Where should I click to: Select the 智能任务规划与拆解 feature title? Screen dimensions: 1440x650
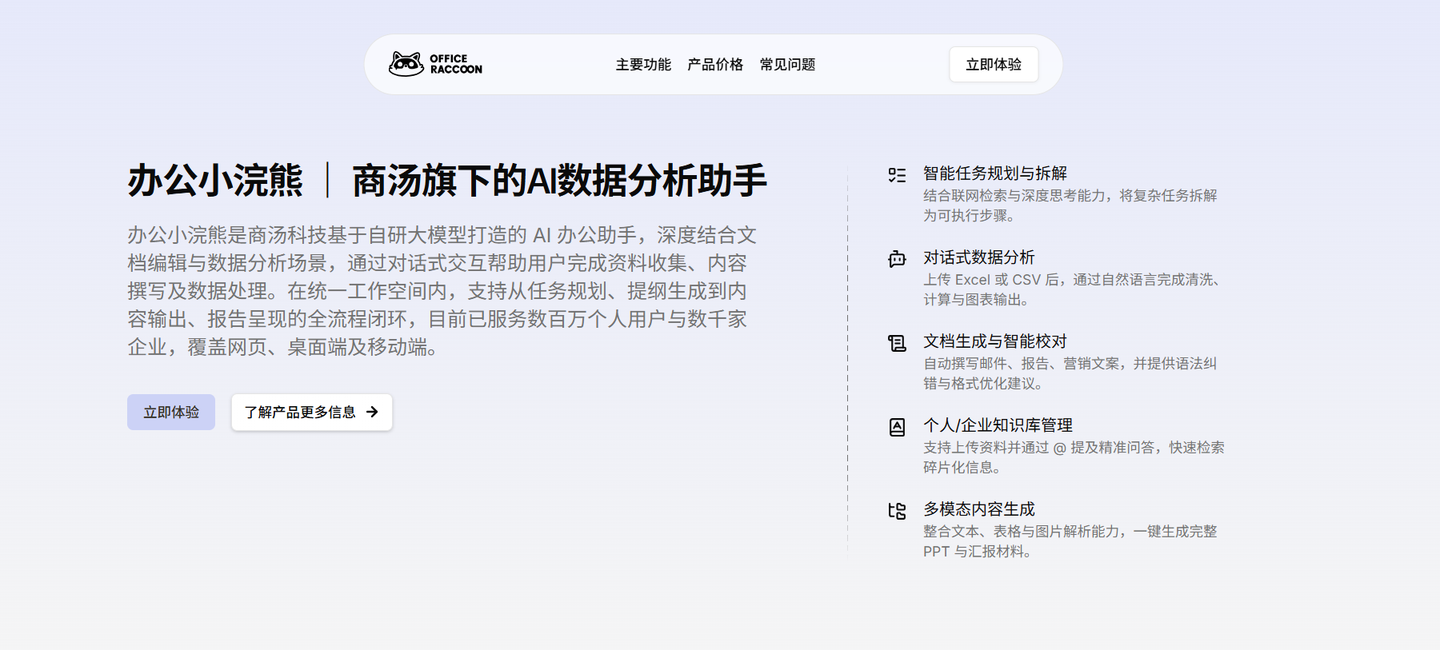tap(996, 174)
